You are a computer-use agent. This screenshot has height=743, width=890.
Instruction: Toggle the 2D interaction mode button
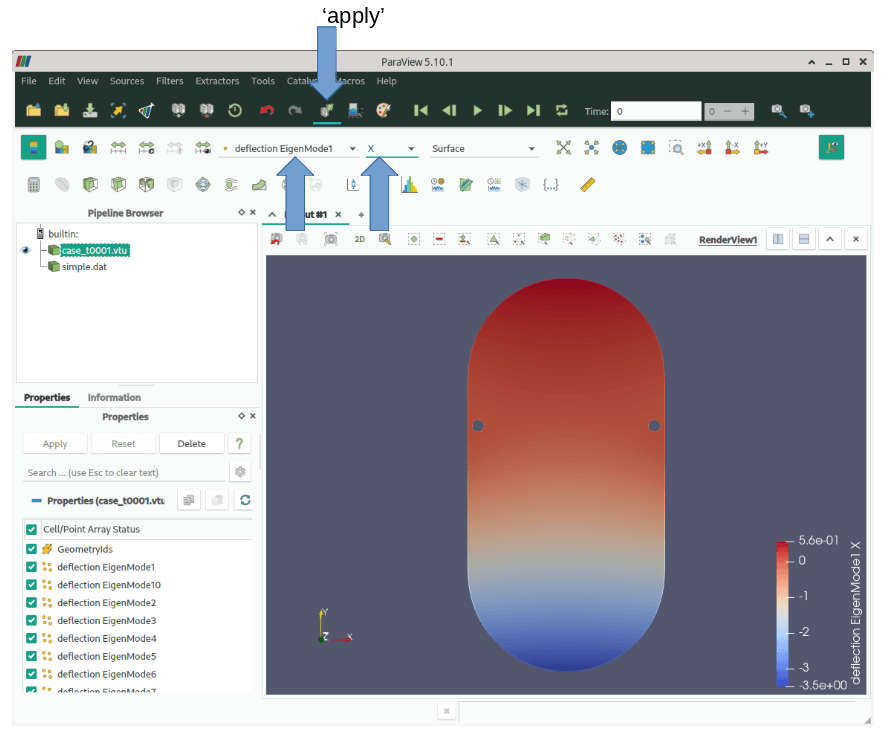(359, 239)
